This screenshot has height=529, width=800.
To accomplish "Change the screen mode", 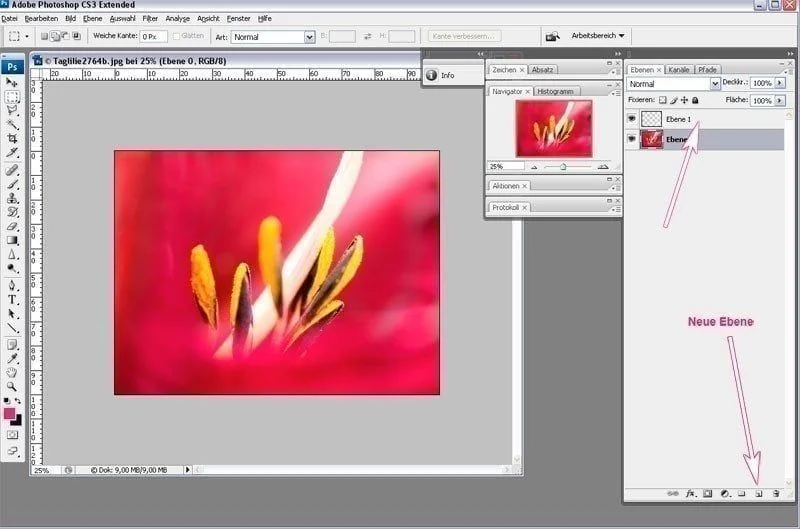I will click(x=12, y=451).
